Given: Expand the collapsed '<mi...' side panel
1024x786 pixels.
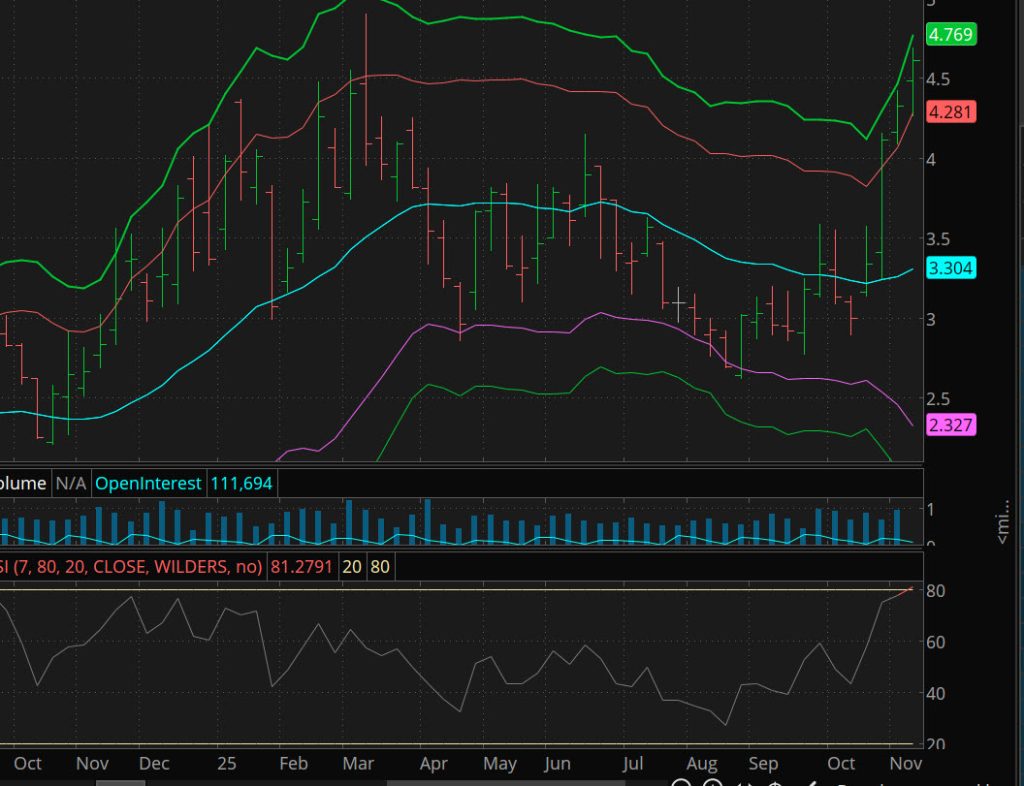Looking at the screenshot, I should [x=1003, y=522].
